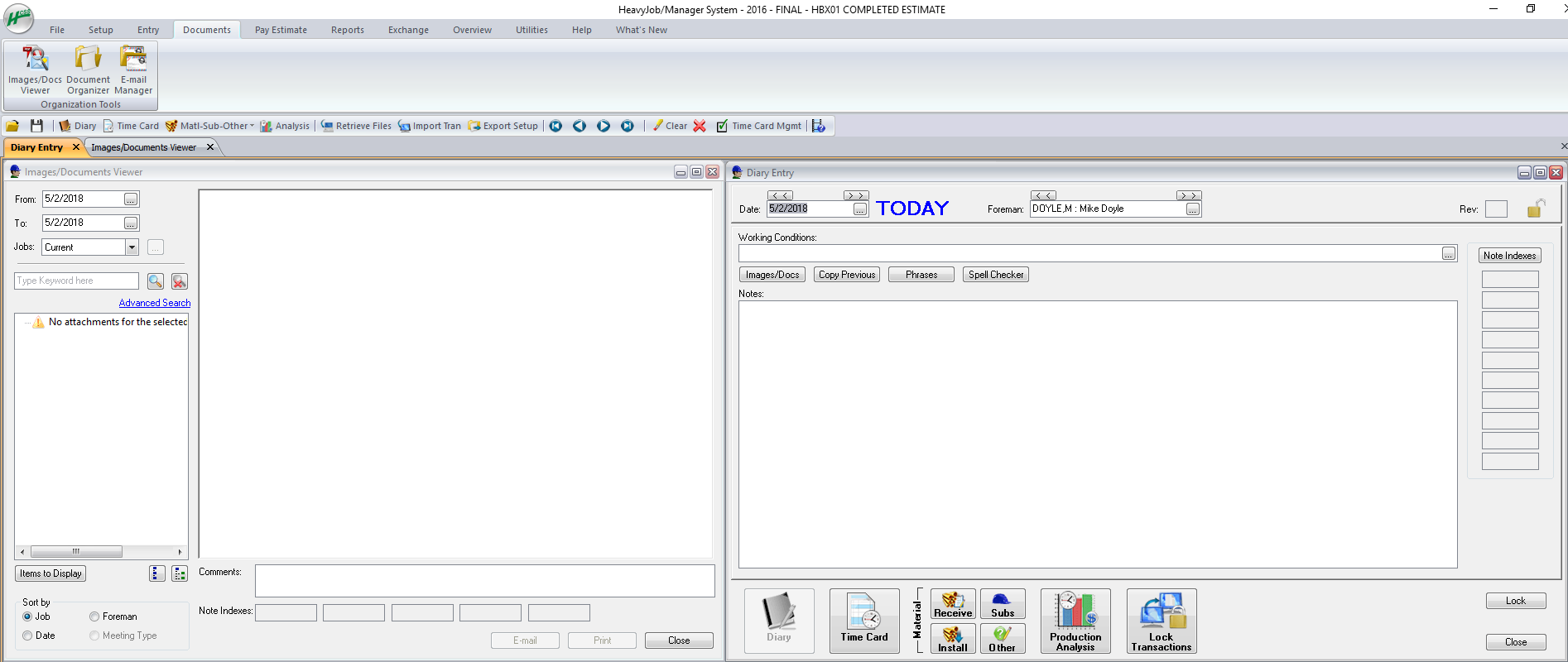
Task: Open Images/Docs Viewer ribbon tool
Action: (35, 70)
